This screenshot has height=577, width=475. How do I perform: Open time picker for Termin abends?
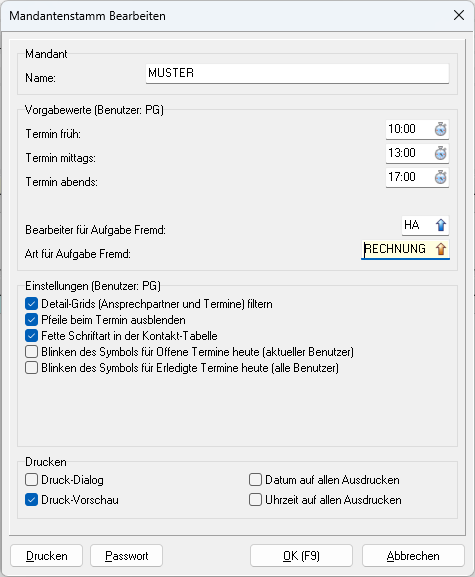click(x=440, y=177)
